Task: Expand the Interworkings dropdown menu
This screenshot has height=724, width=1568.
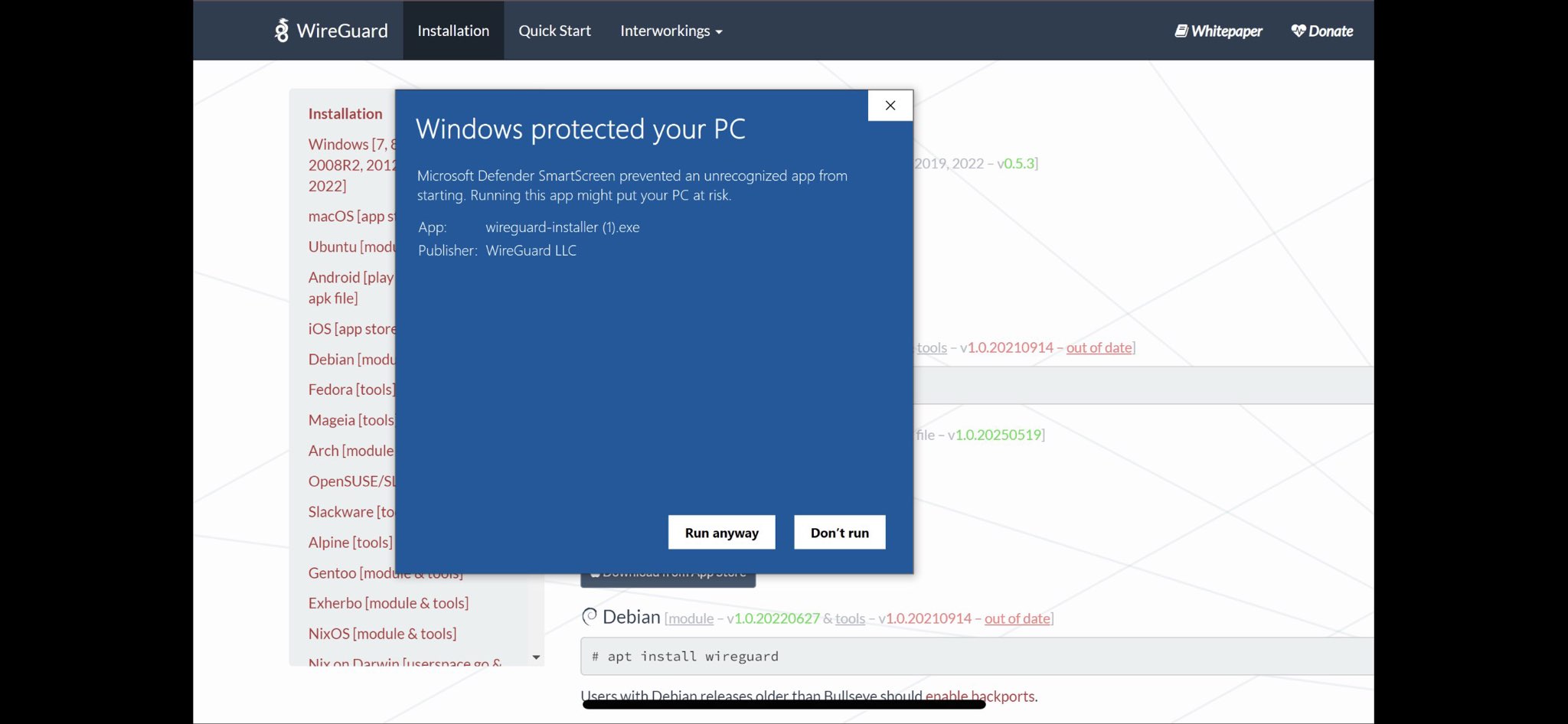Action: [x=671, y=31]
